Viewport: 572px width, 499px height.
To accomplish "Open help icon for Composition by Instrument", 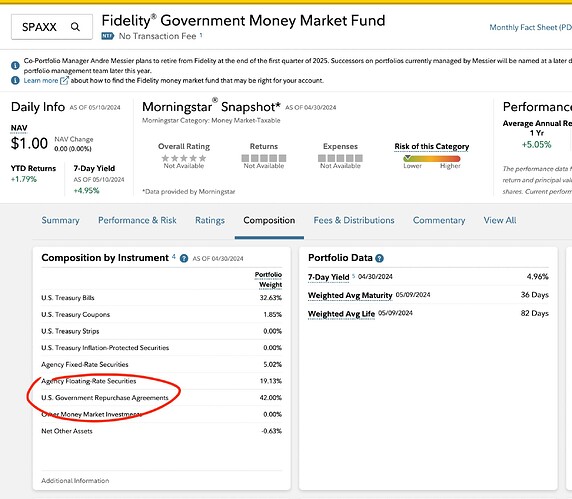I will tap(184, 258).
